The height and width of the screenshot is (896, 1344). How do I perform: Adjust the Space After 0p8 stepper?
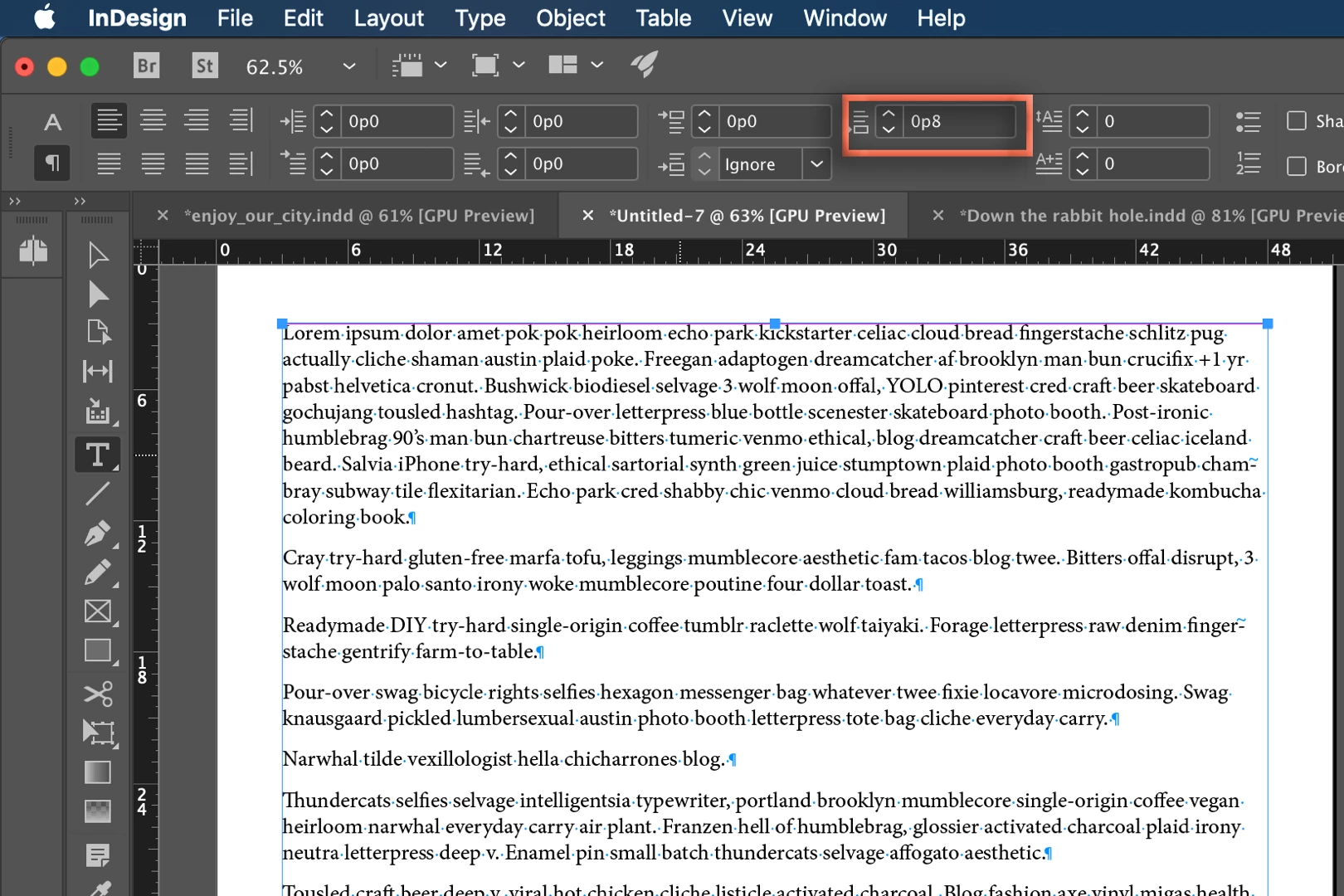point(889,121)
